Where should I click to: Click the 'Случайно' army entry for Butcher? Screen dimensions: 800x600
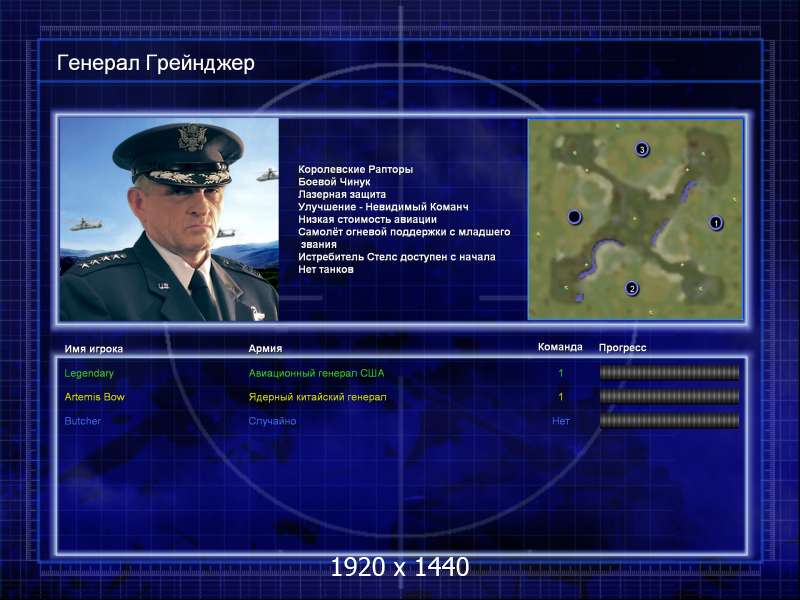(273, 421)
